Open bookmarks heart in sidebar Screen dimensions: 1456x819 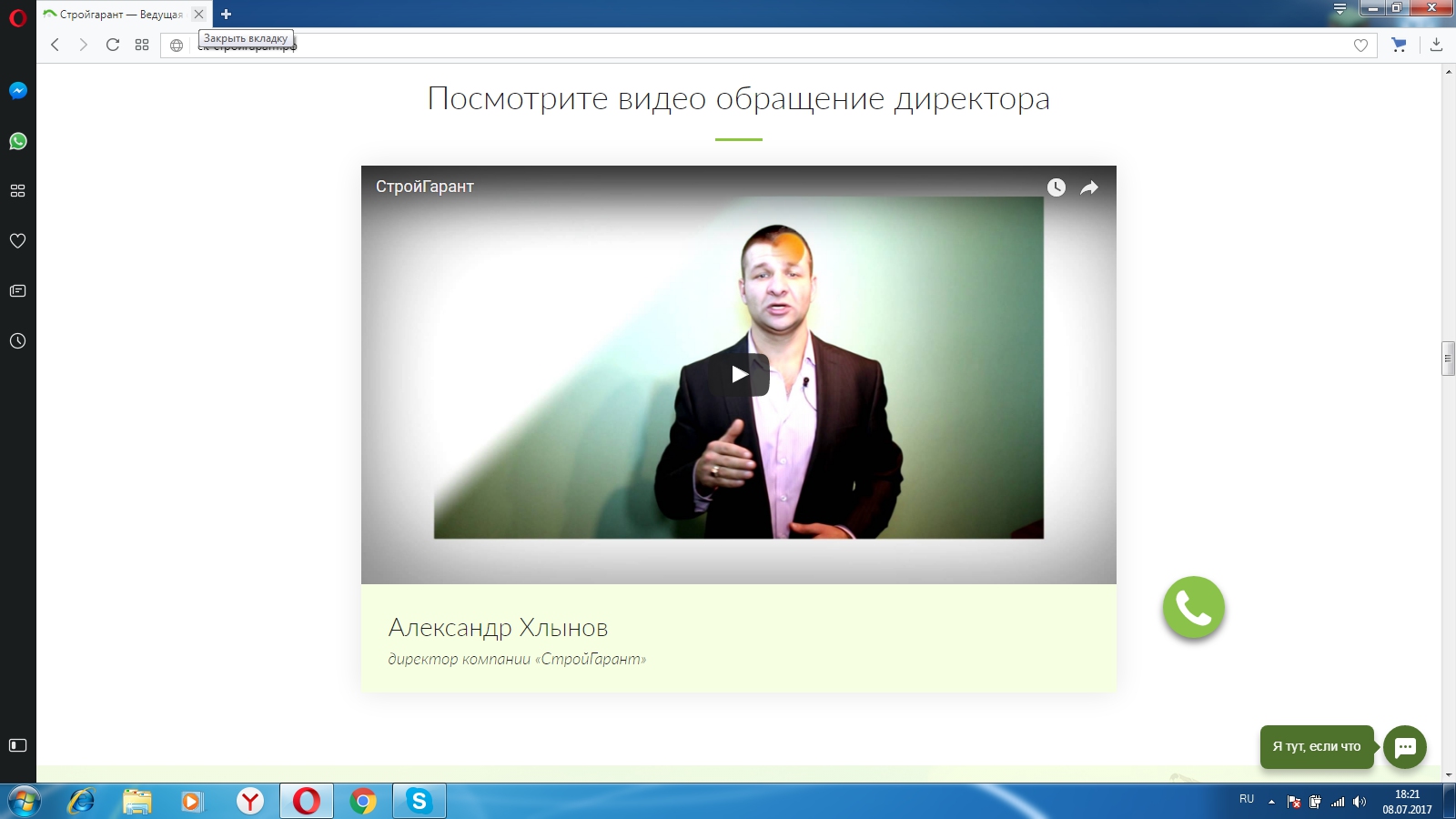[17, 241]
